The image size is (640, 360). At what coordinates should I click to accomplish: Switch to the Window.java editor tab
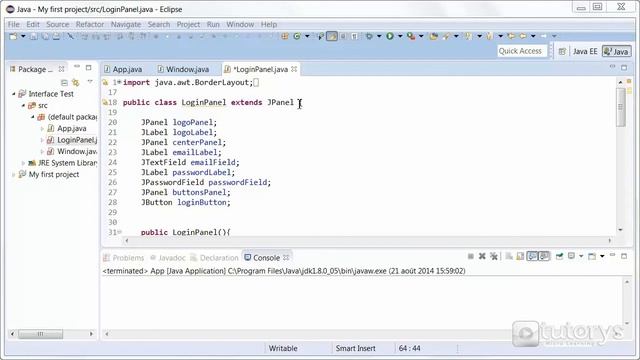coord(183,69)
